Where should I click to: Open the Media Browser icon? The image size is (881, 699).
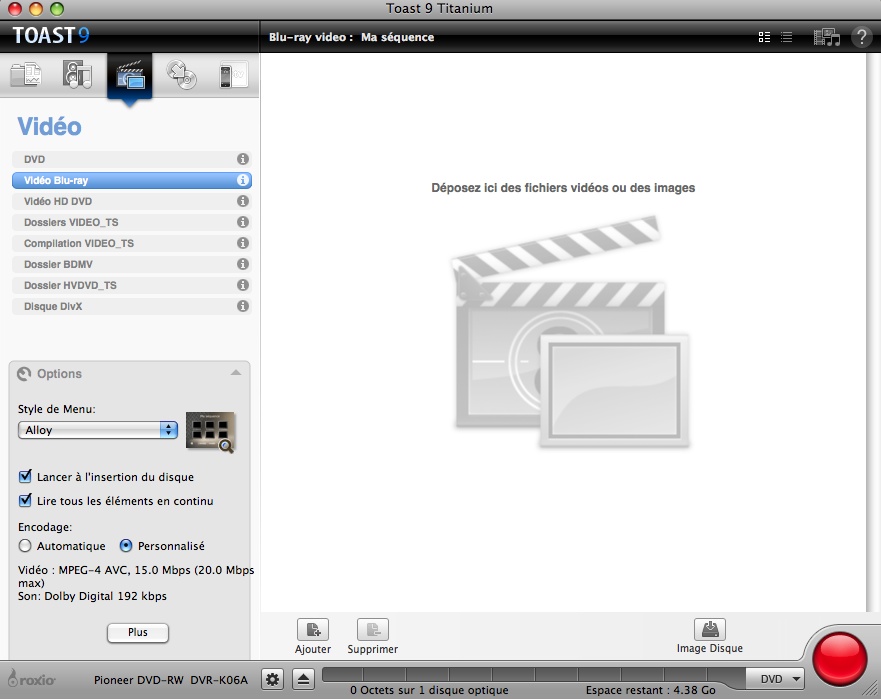point(826,37)
